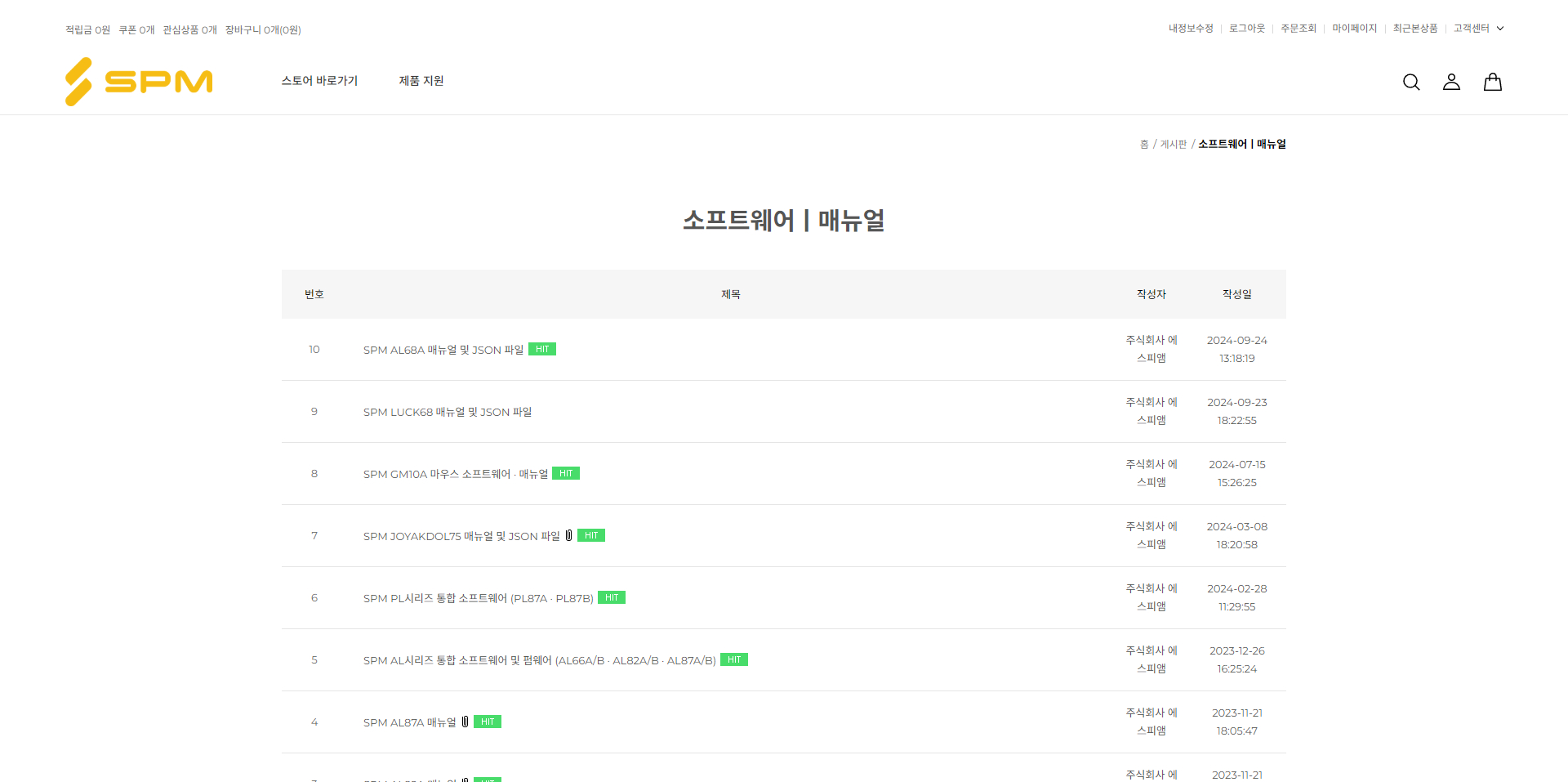Image resolution: width=1568 pixels, height=782 pixels.
Task: Click the 번호 column header
Action: coord(314,294)
